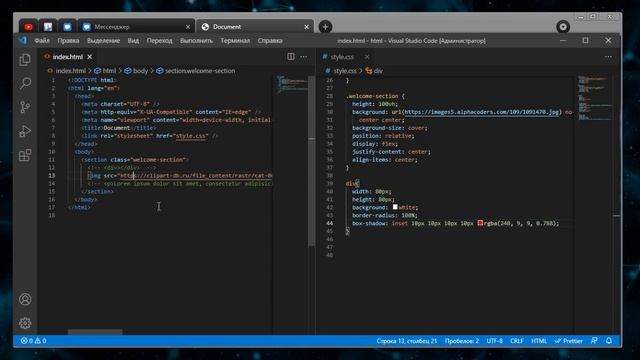The width and height of the screenshot is (640, 360).
Task: Change file encoding UTF-8
Action: click(x=494, y=341)
